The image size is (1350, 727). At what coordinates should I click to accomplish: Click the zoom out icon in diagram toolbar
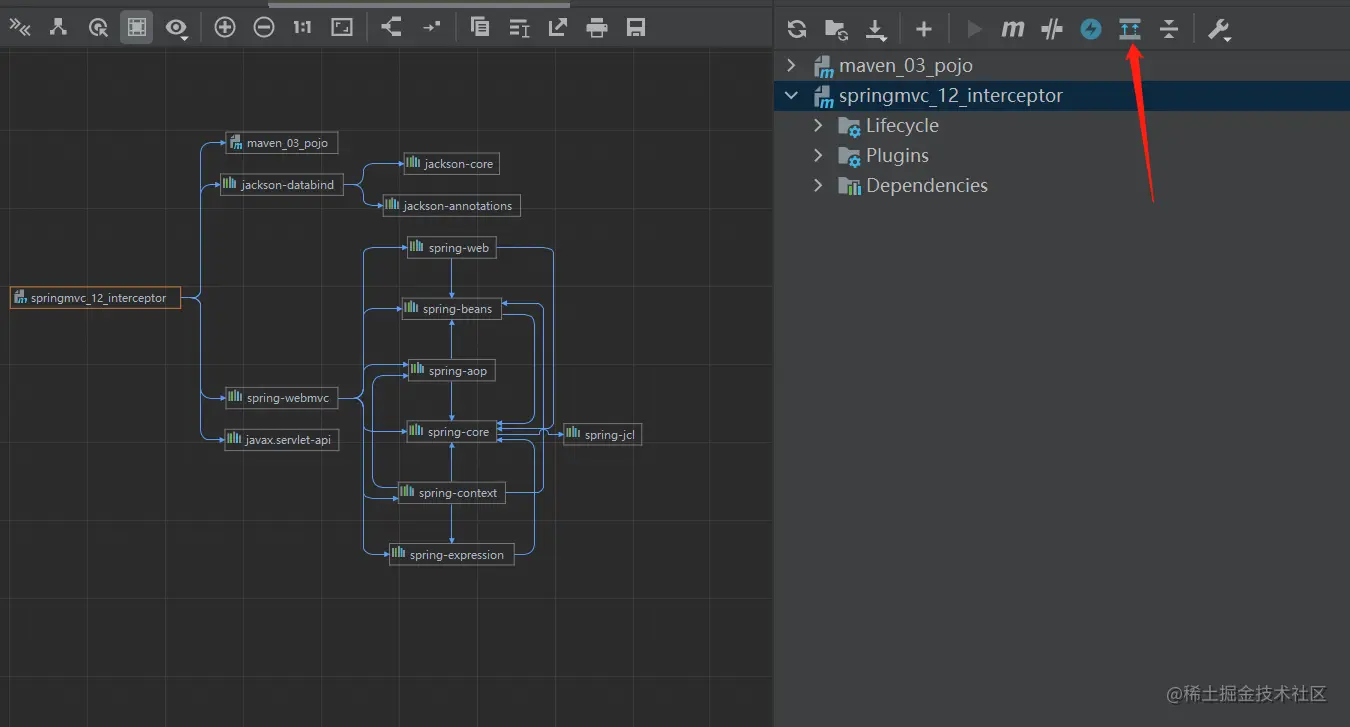(x=264, y=28)
